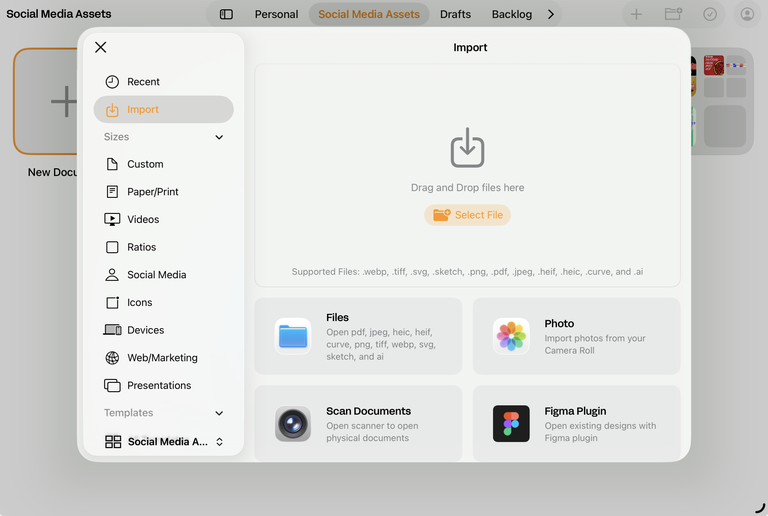Open Devices size presets
This screenshot has width=768, height=516.
point(163,330)
